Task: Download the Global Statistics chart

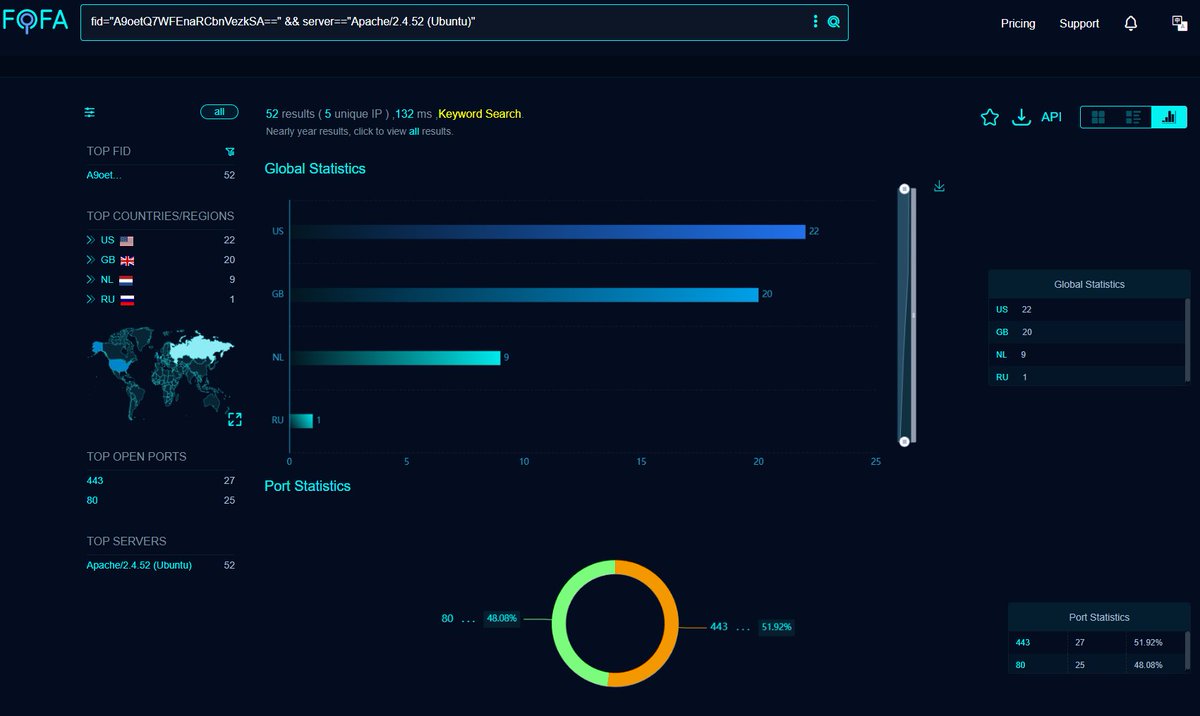Action: [939, 186]
